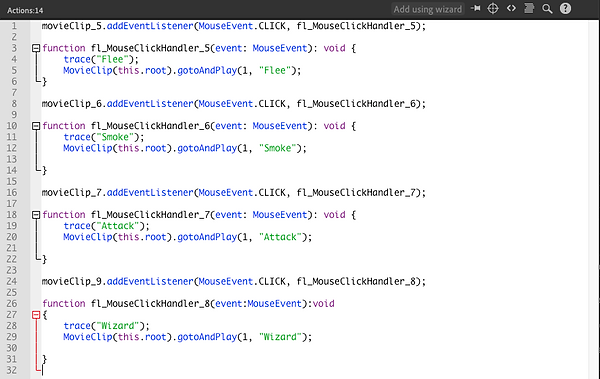This screenshot has width=600, height=379.
Task: Place cursor in trace("Flee") line
Action: (101, 59)
